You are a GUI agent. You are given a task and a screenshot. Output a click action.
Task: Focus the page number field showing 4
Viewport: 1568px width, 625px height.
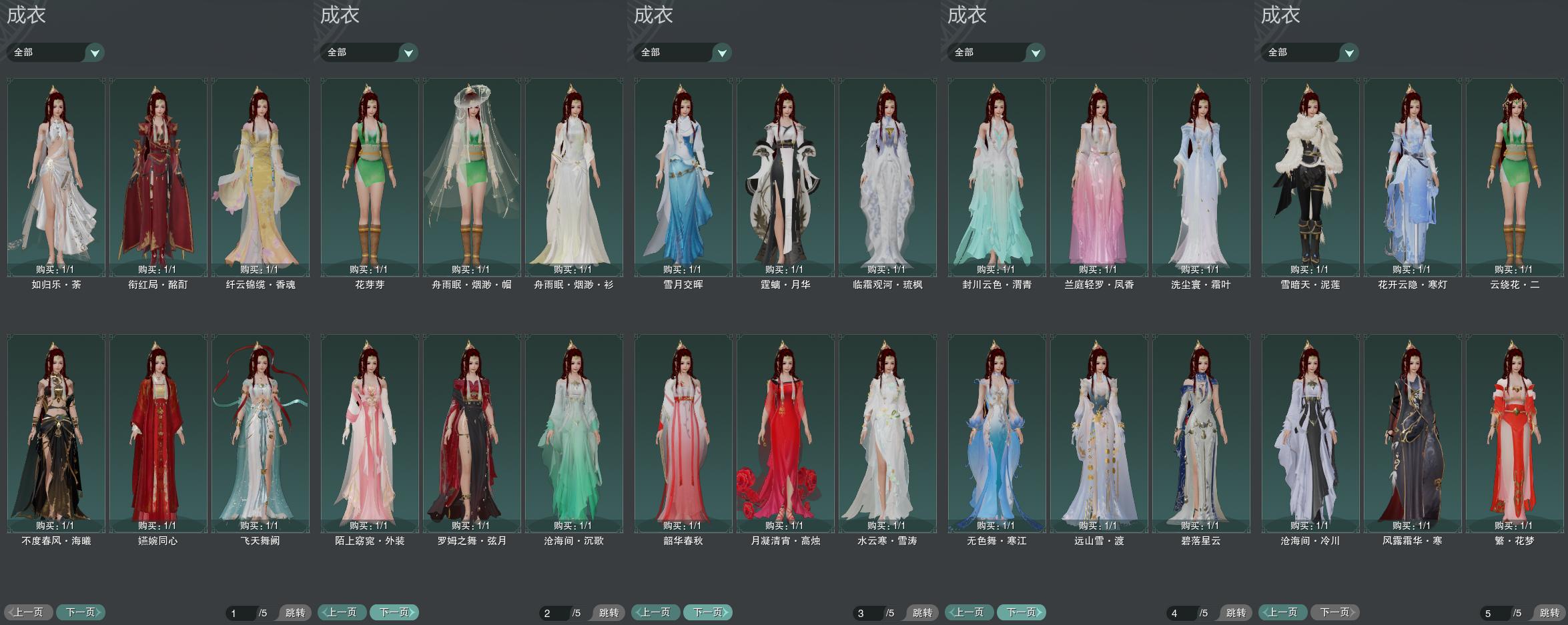[x=1182, y=613]
